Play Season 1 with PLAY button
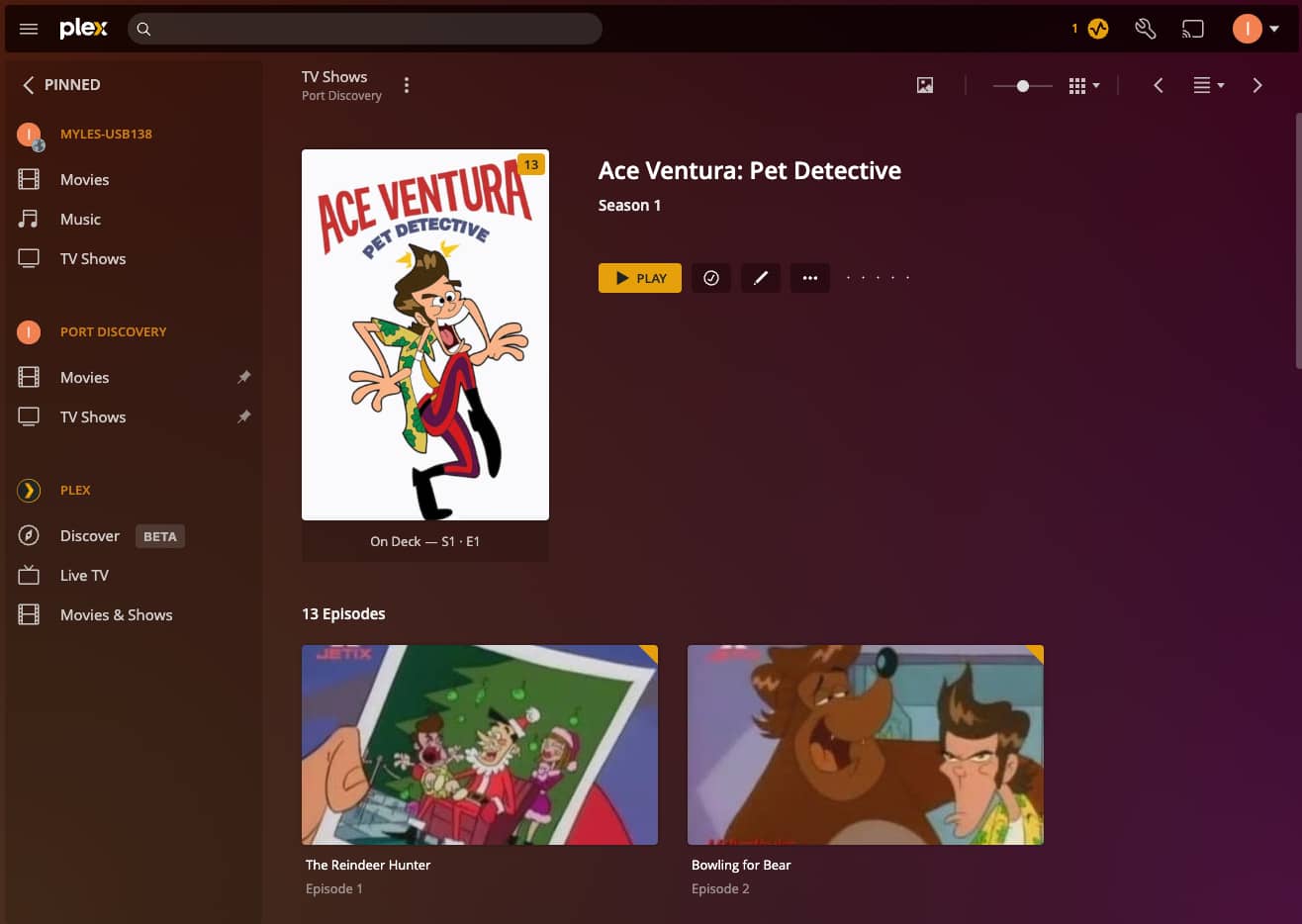Image resolution: width=1302 pixels, height=924 pixels. [640, 278]
